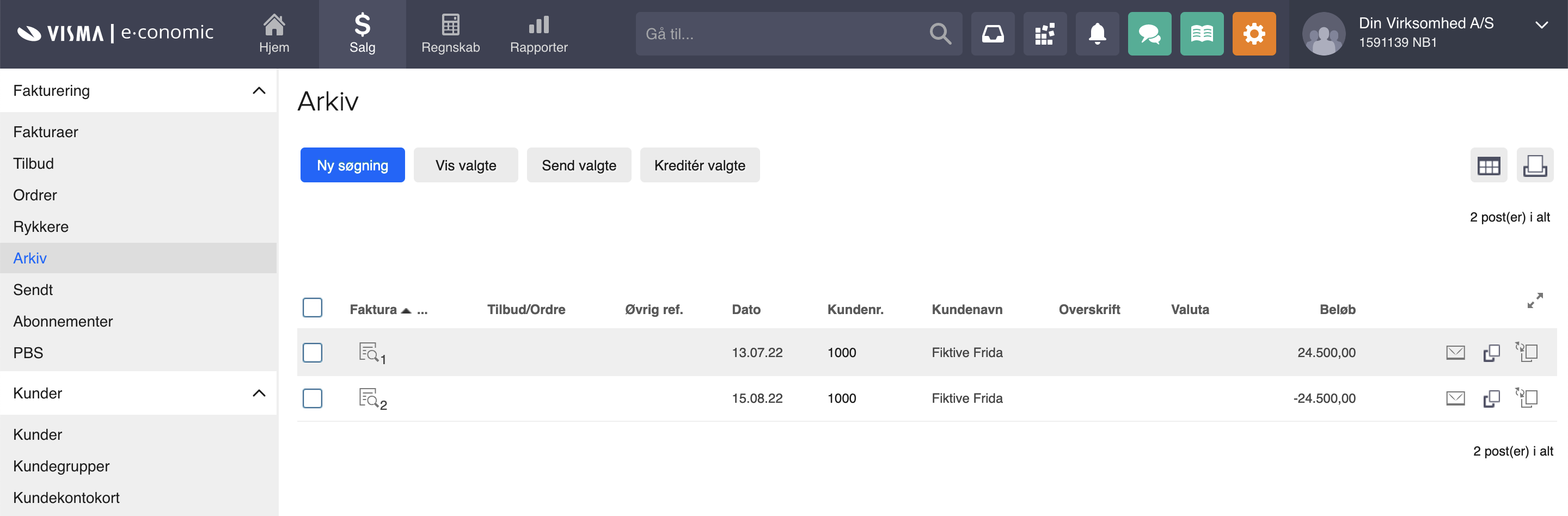Check the box for invoice 1
The width and height of the screenshot is (1568, 516).
coord(313,353)
